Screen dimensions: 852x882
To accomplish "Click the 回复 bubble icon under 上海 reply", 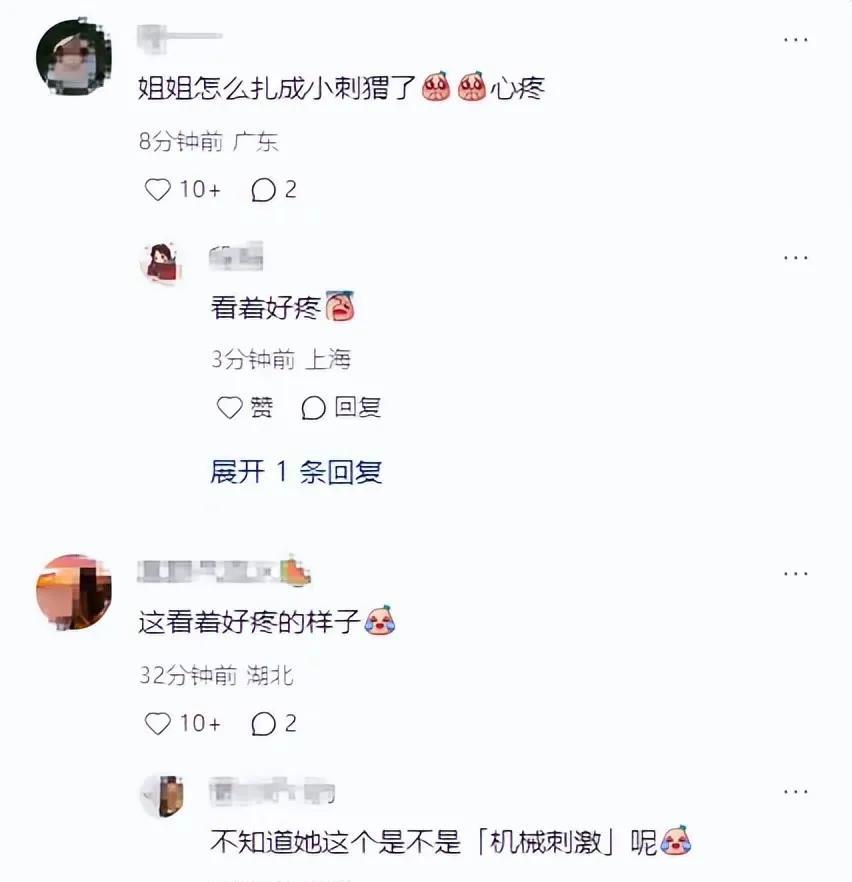I will 313,408.
